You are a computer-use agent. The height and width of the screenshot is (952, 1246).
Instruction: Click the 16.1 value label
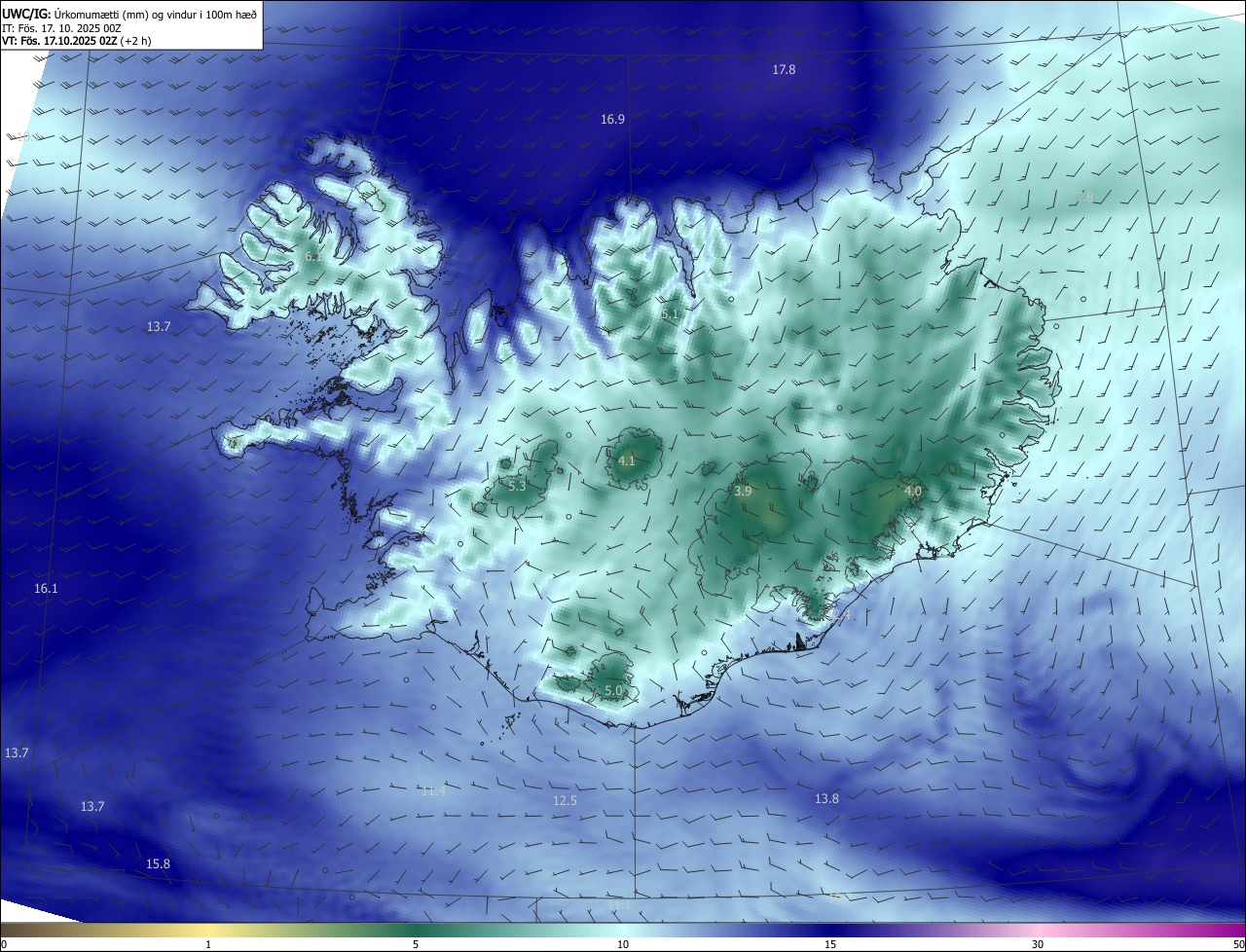(x=46, y=589)
